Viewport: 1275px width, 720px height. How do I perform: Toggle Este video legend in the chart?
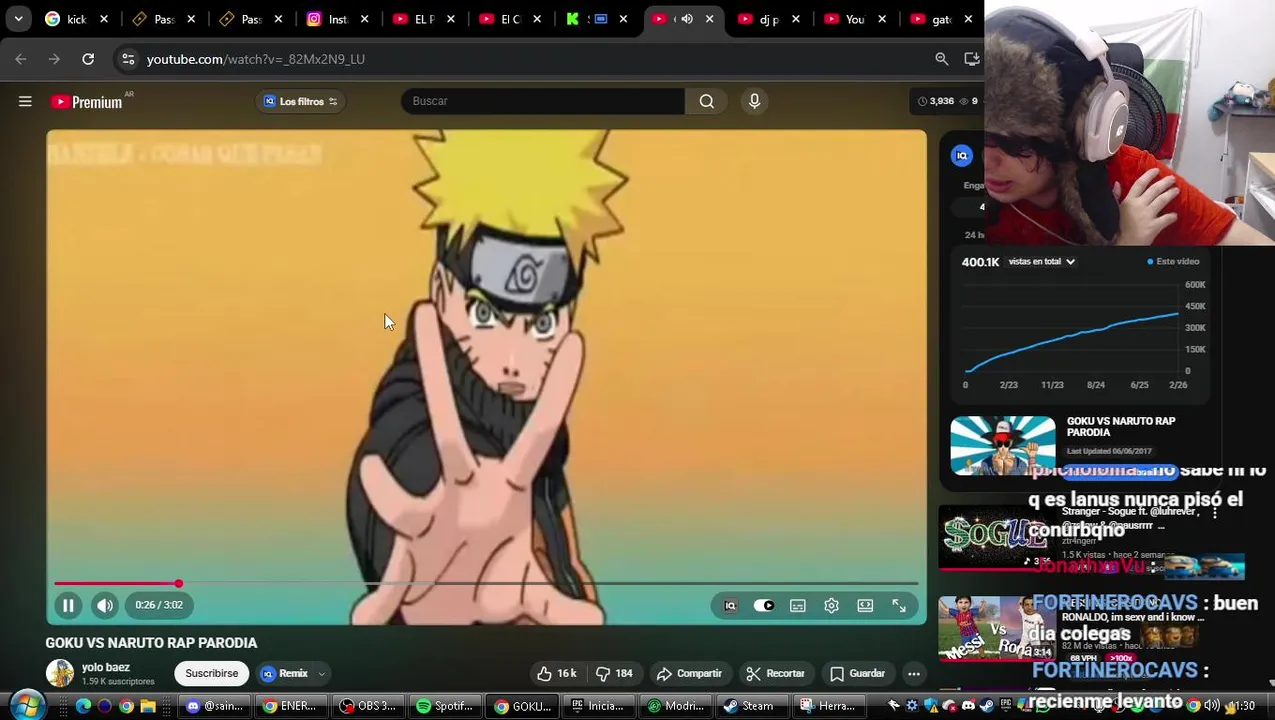(1173, 262)
